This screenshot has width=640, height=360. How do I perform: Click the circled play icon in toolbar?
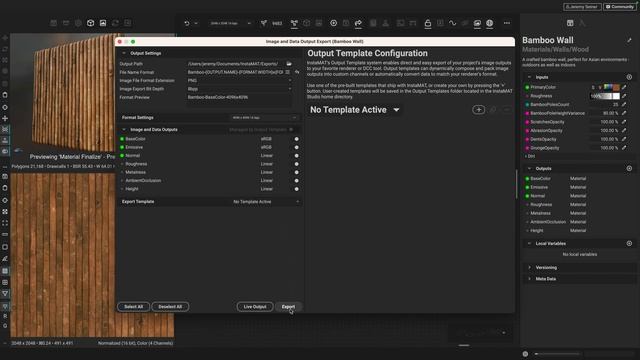click(333, 23)
